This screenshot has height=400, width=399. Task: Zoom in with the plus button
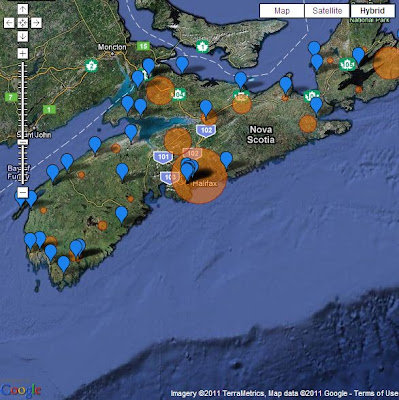tap(23, 53)
